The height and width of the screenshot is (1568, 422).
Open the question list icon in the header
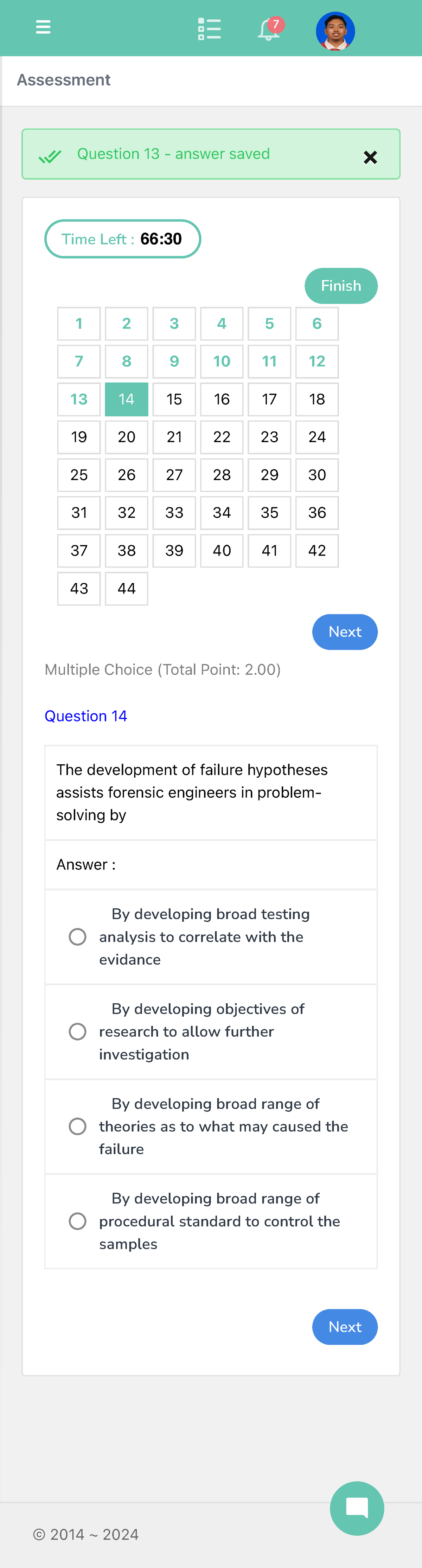(209, 28)
